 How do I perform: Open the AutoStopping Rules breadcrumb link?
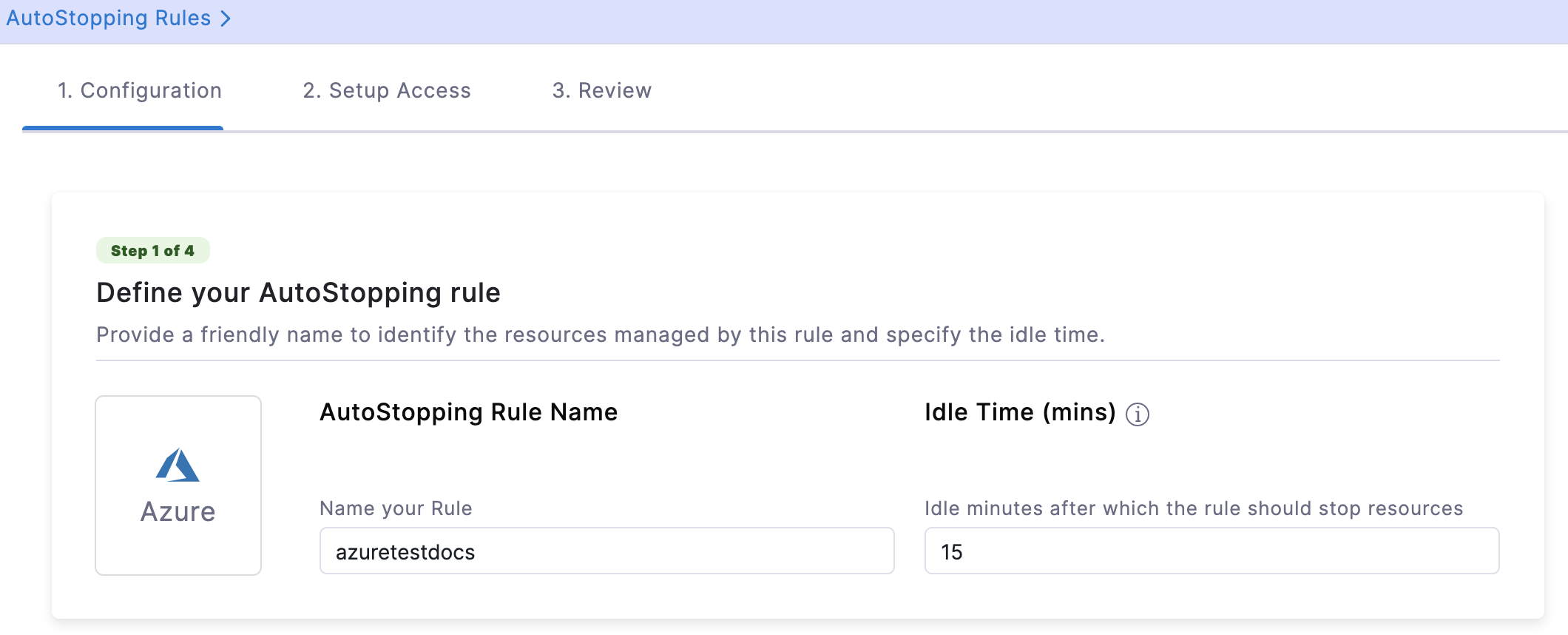click(109, 18)
